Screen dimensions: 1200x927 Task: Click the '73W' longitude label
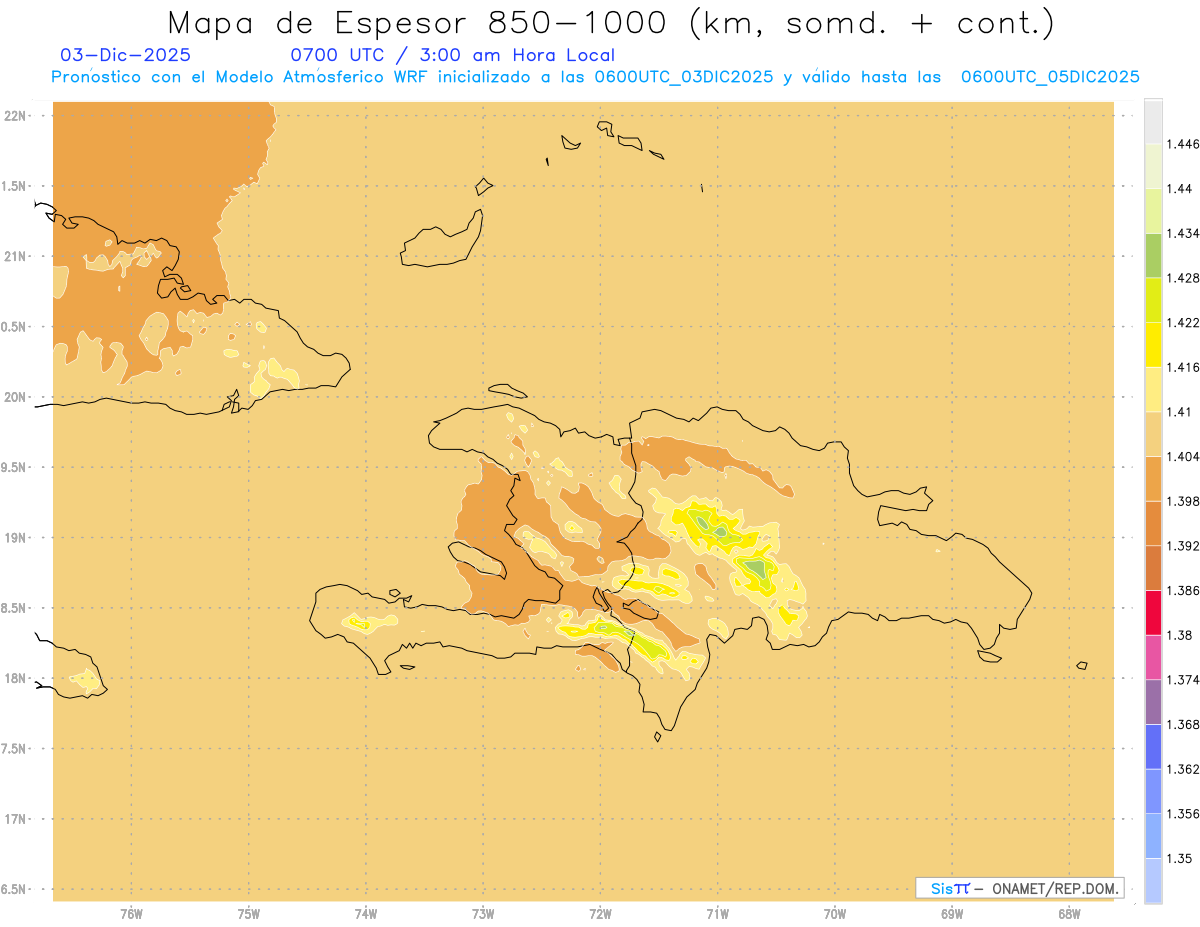pos(483,913)
